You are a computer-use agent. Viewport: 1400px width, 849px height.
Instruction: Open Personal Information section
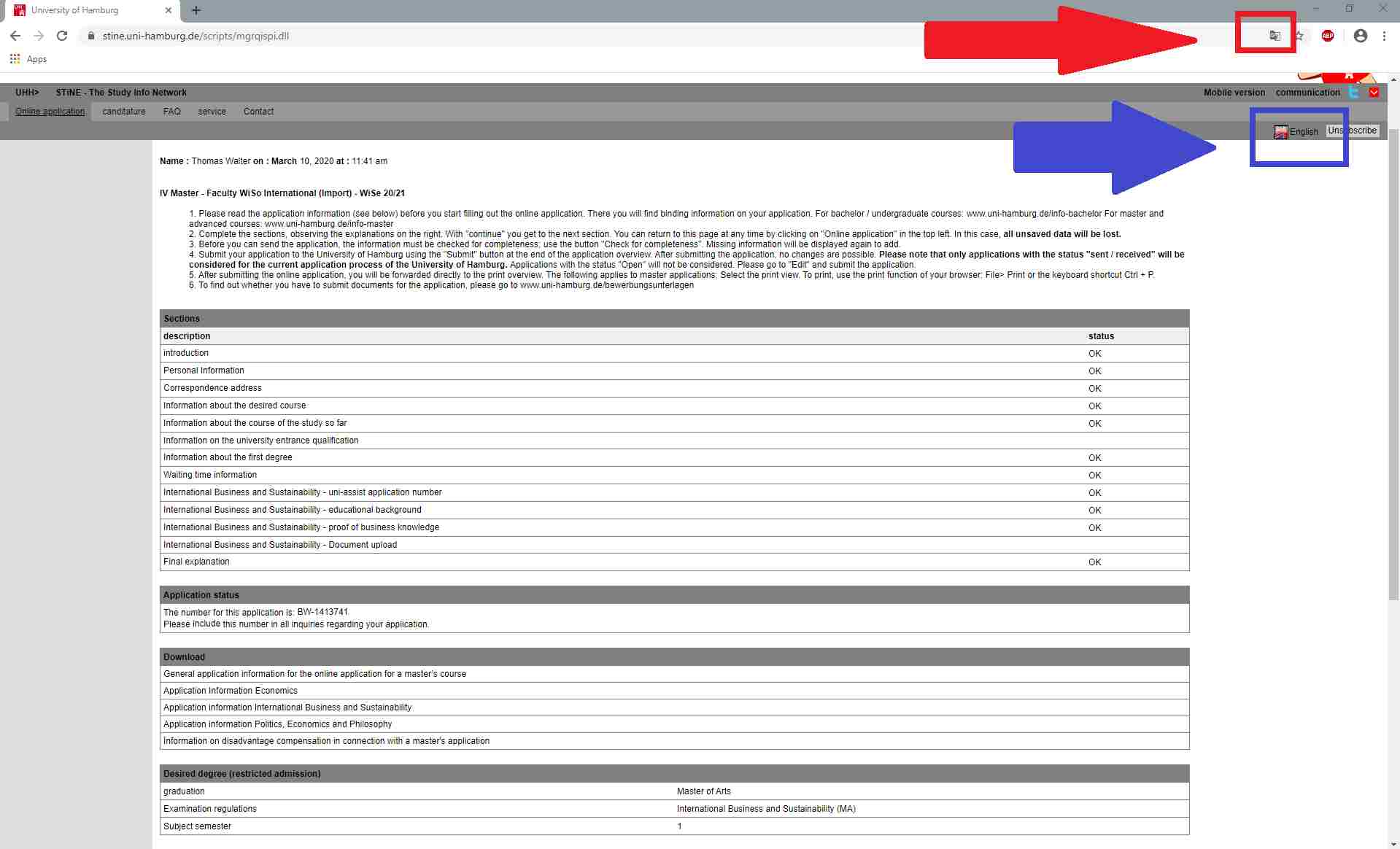(x=204, y=371)
